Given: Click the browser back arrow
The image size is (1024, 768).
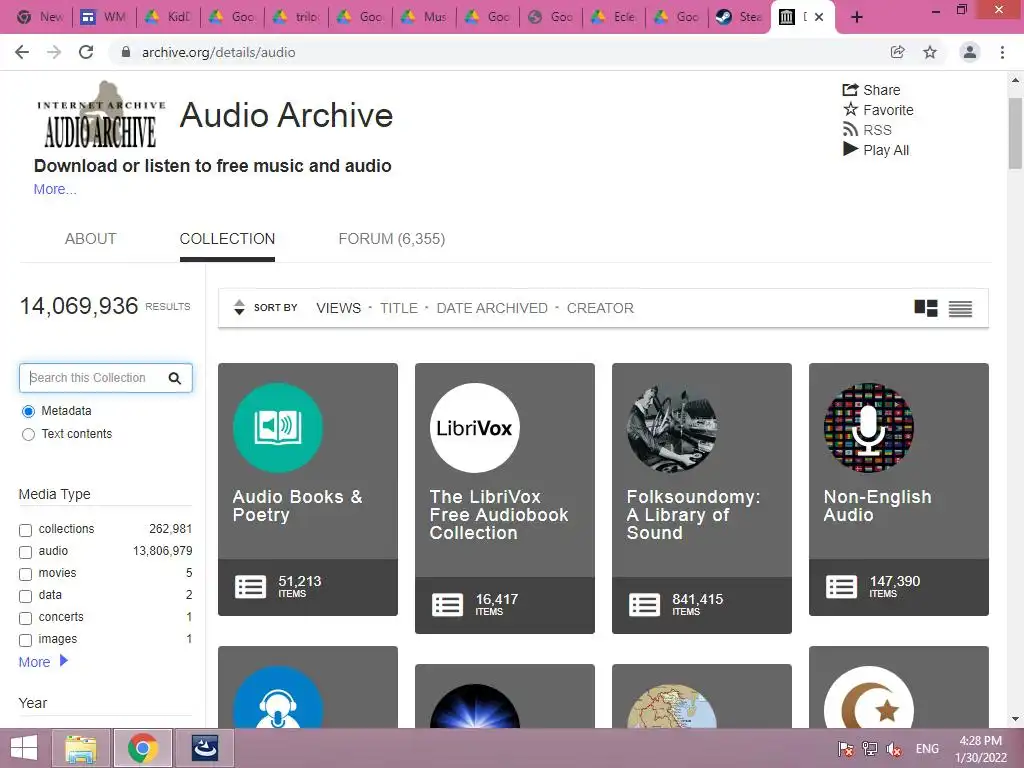Looking at the screenshot, I should tap(22, 52).
